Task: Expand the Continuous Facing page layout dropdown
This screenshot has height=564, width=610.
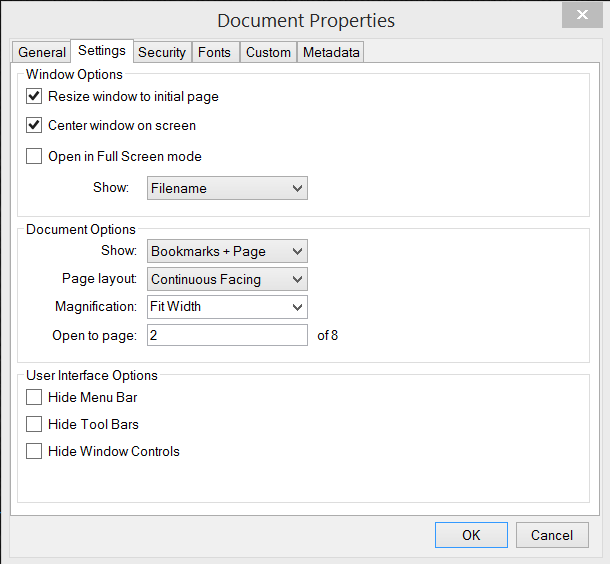Action: (227, 279)
